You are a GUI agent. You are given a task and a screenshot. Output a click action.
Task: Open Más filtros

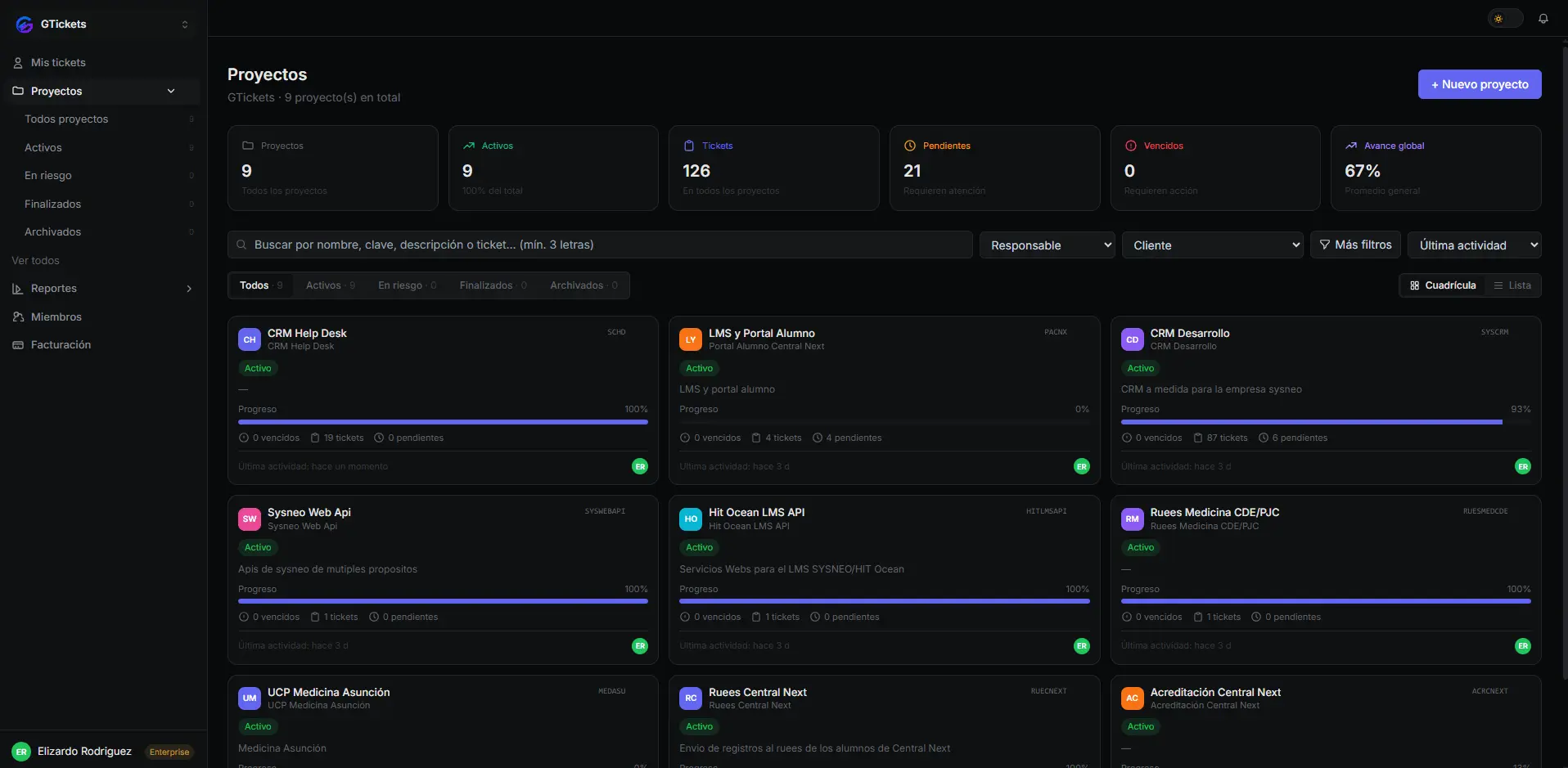[1356, 245]
